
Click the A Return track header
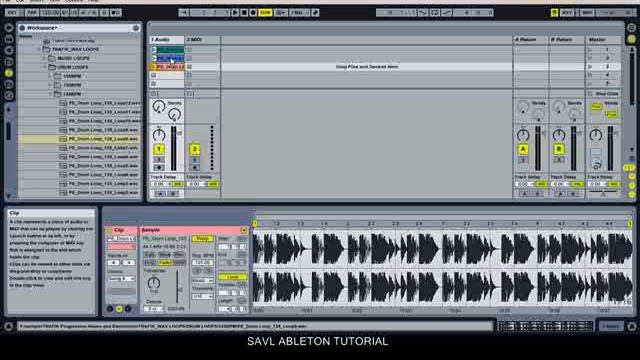(x=530, y=40)
